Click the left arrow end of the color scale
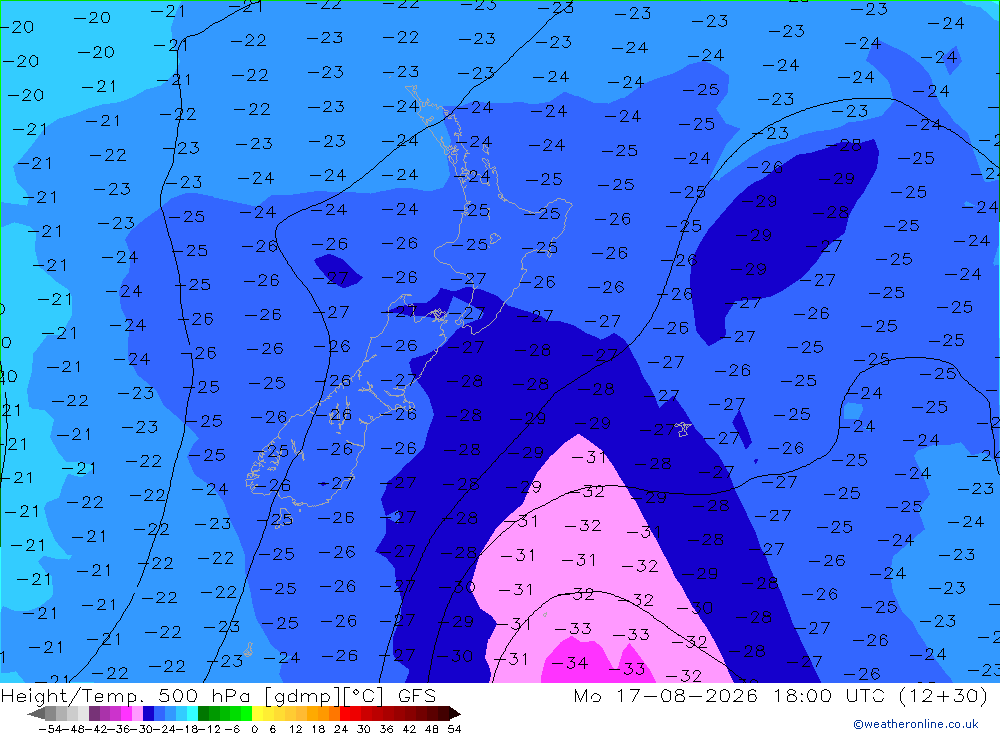This screenshot has height=733, width=1000. click(36, 713)
